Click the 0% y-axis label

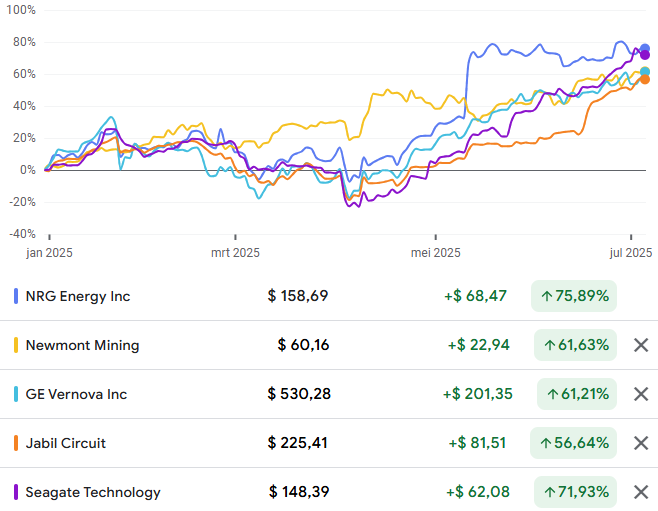(28, 170)
